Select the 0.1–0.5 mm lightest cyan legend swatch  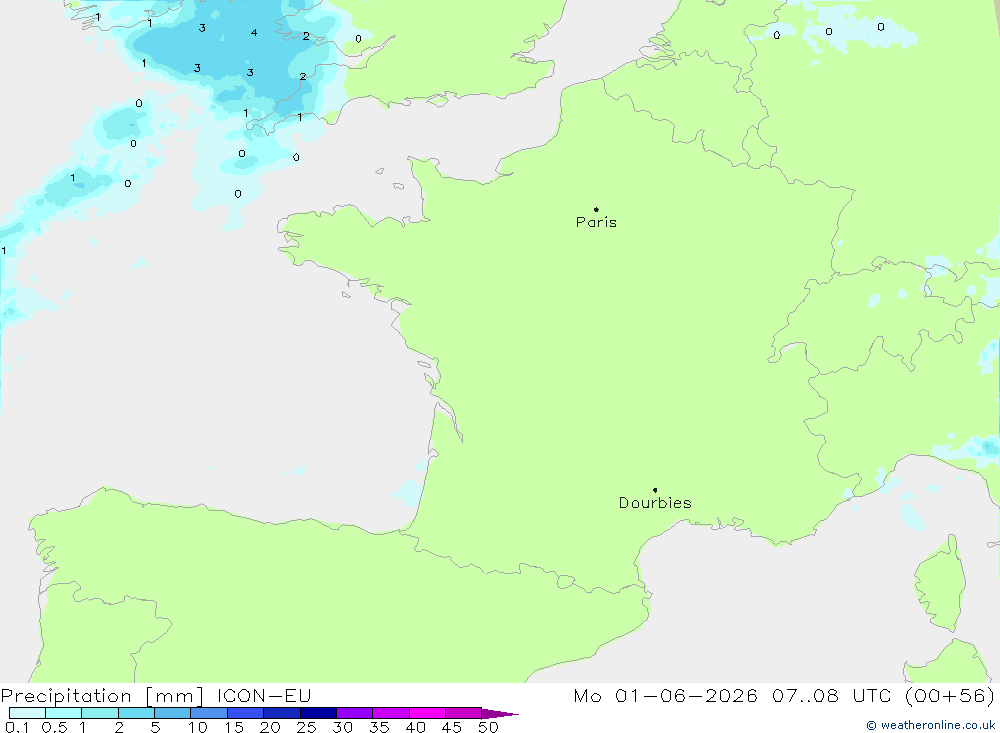tap(27, 713)
